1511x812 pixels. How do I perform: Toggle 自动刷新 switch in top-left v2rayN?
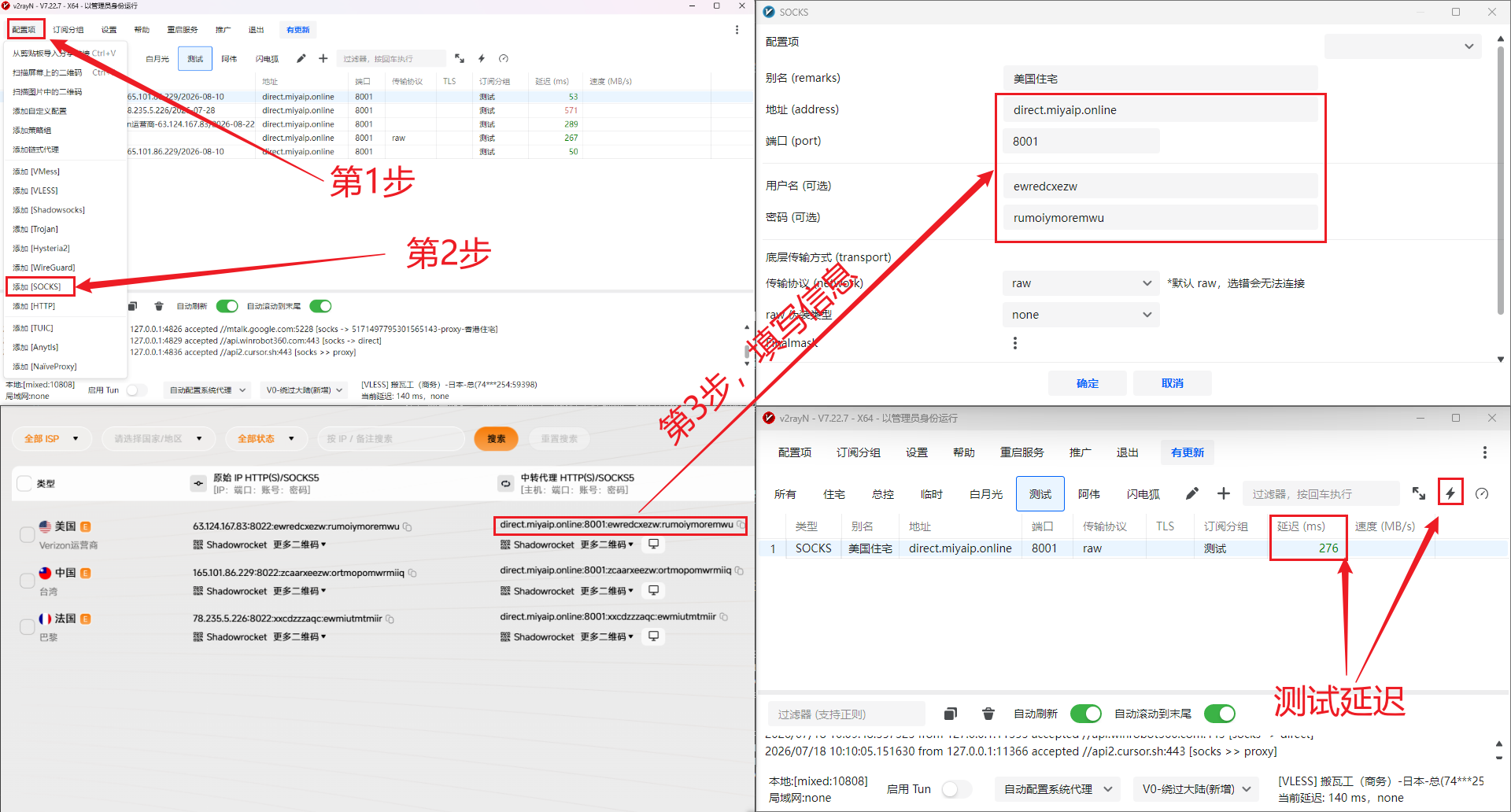click(x=227, y=306)
